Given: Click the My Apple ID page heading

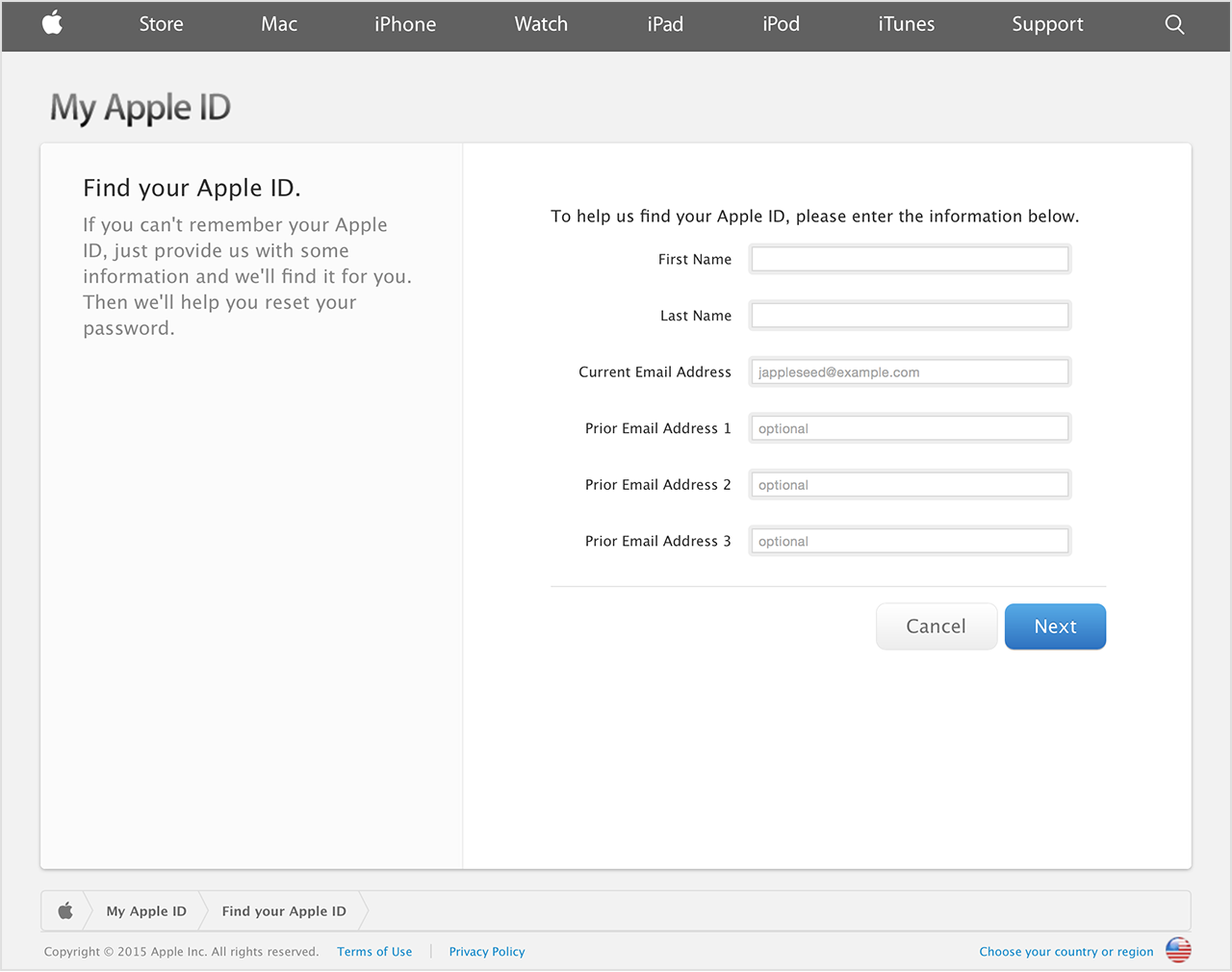Looking at the screenshot, I should point(141,108).
